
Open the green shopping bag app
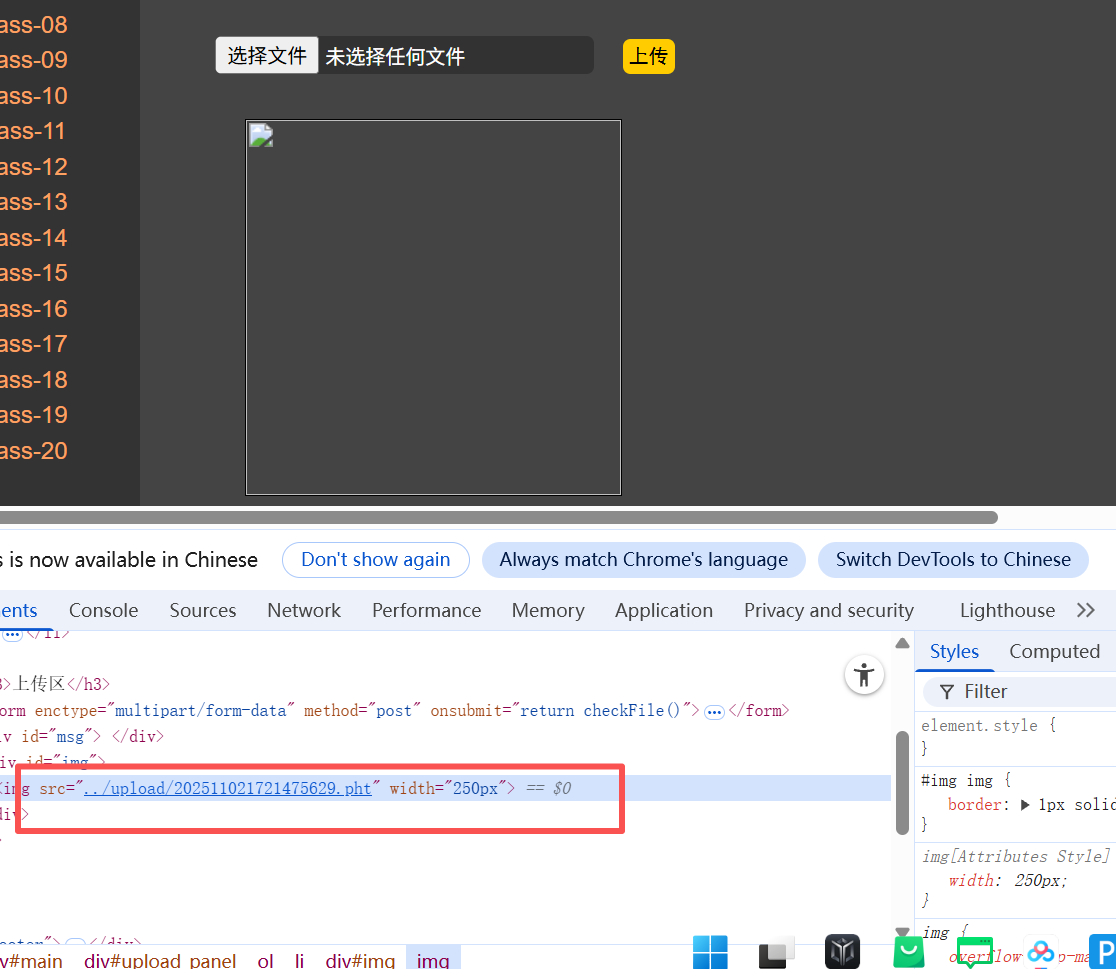908,953
